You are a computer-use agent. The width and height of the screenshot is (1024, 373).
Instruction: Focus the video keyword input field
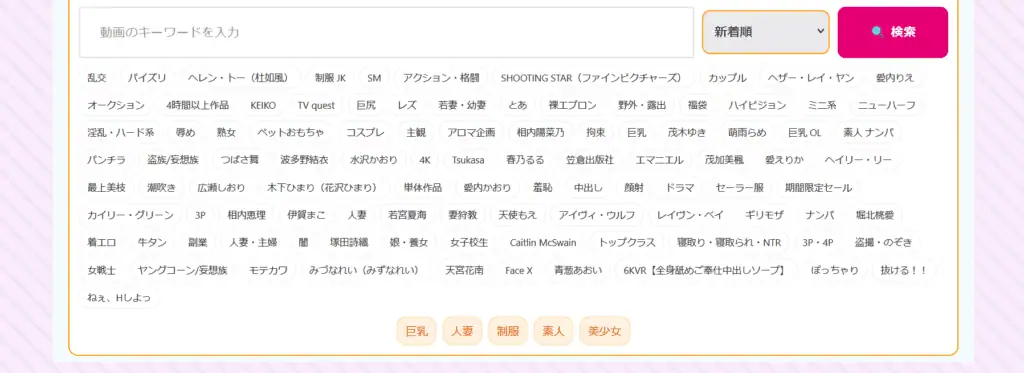click(x=386, y=32)
